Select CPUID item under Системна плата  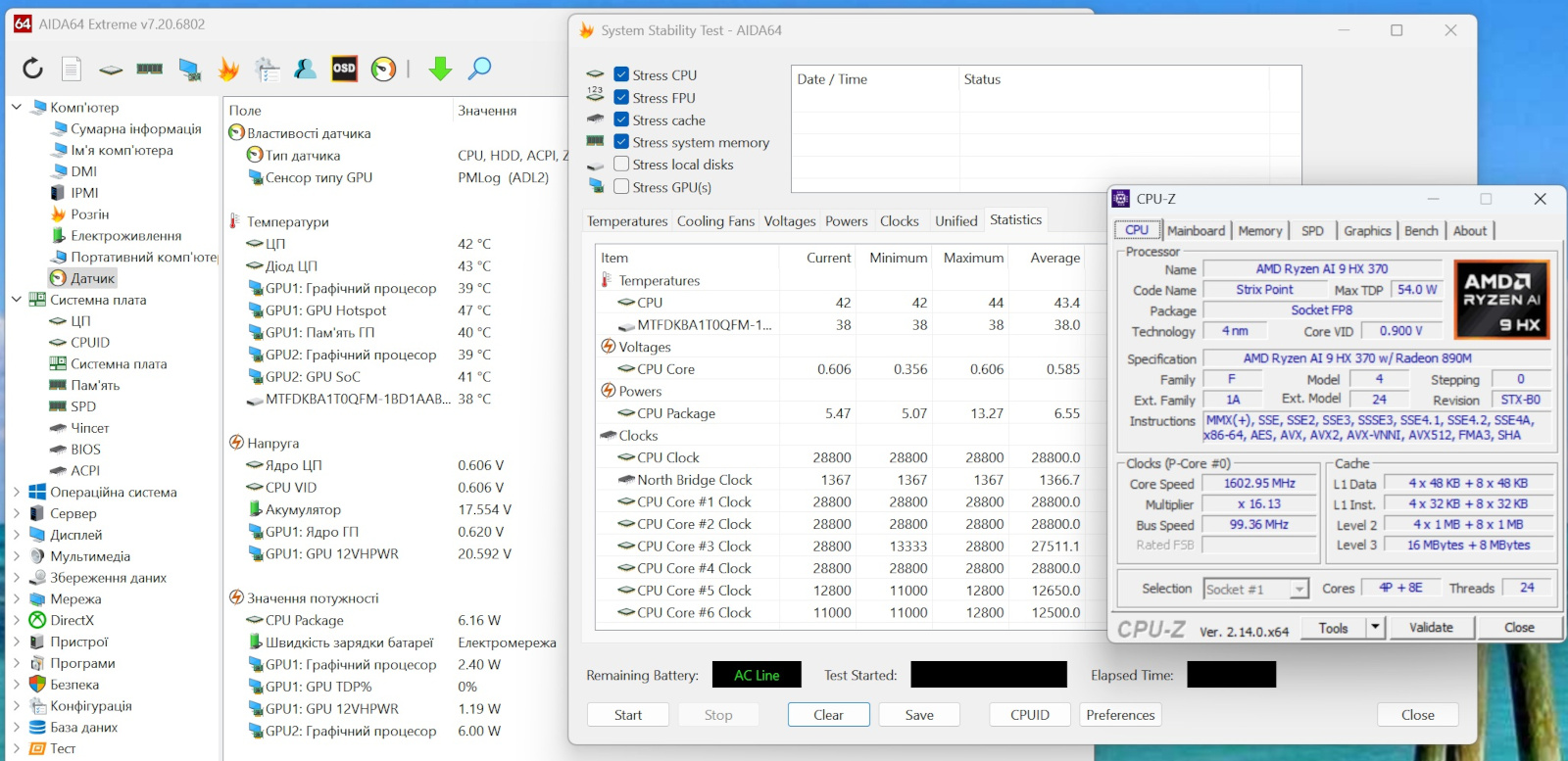[x=79, y=343]
